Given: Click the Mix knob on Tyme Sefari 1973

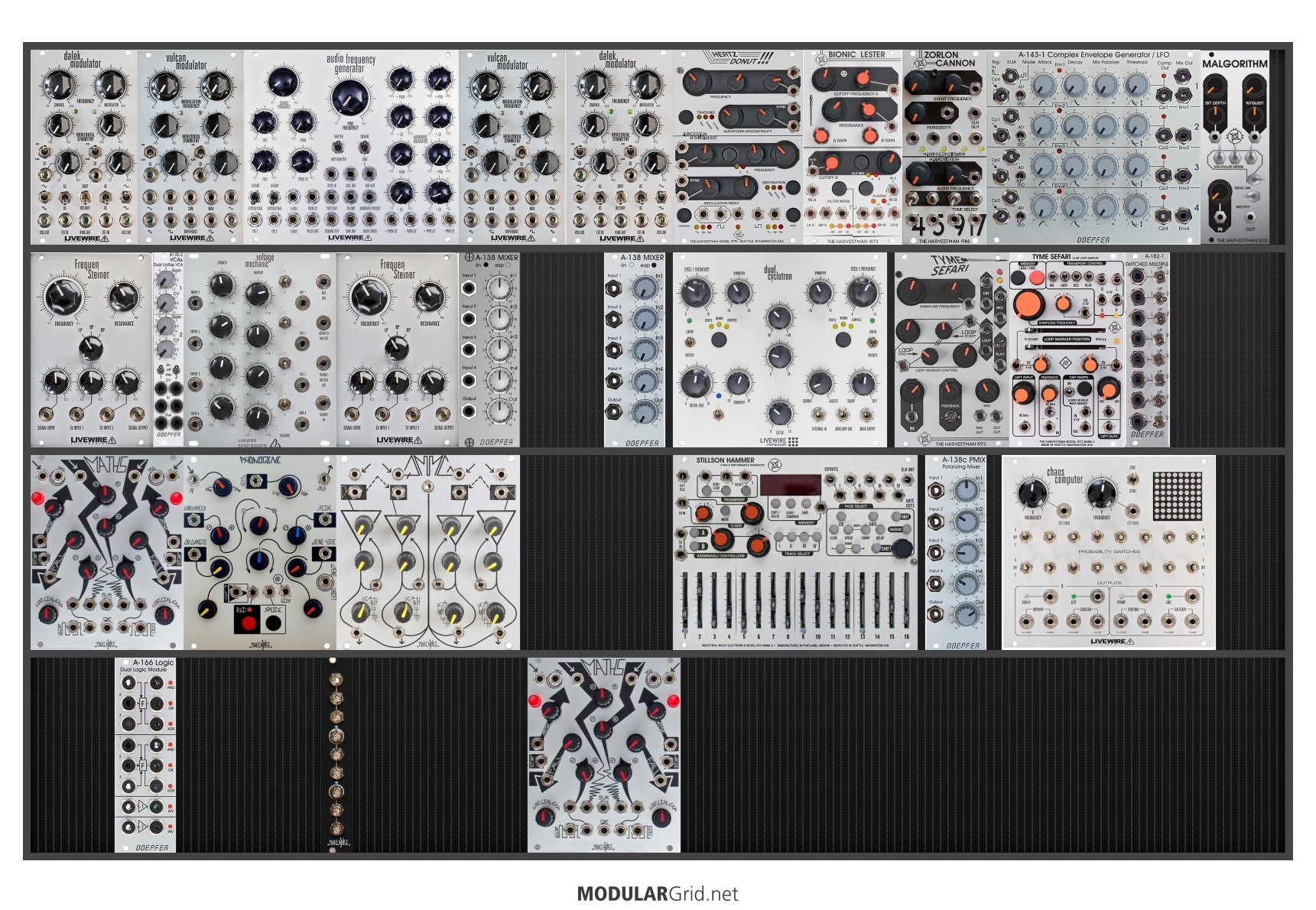Looking at the screenshot, I should [987, 390].
